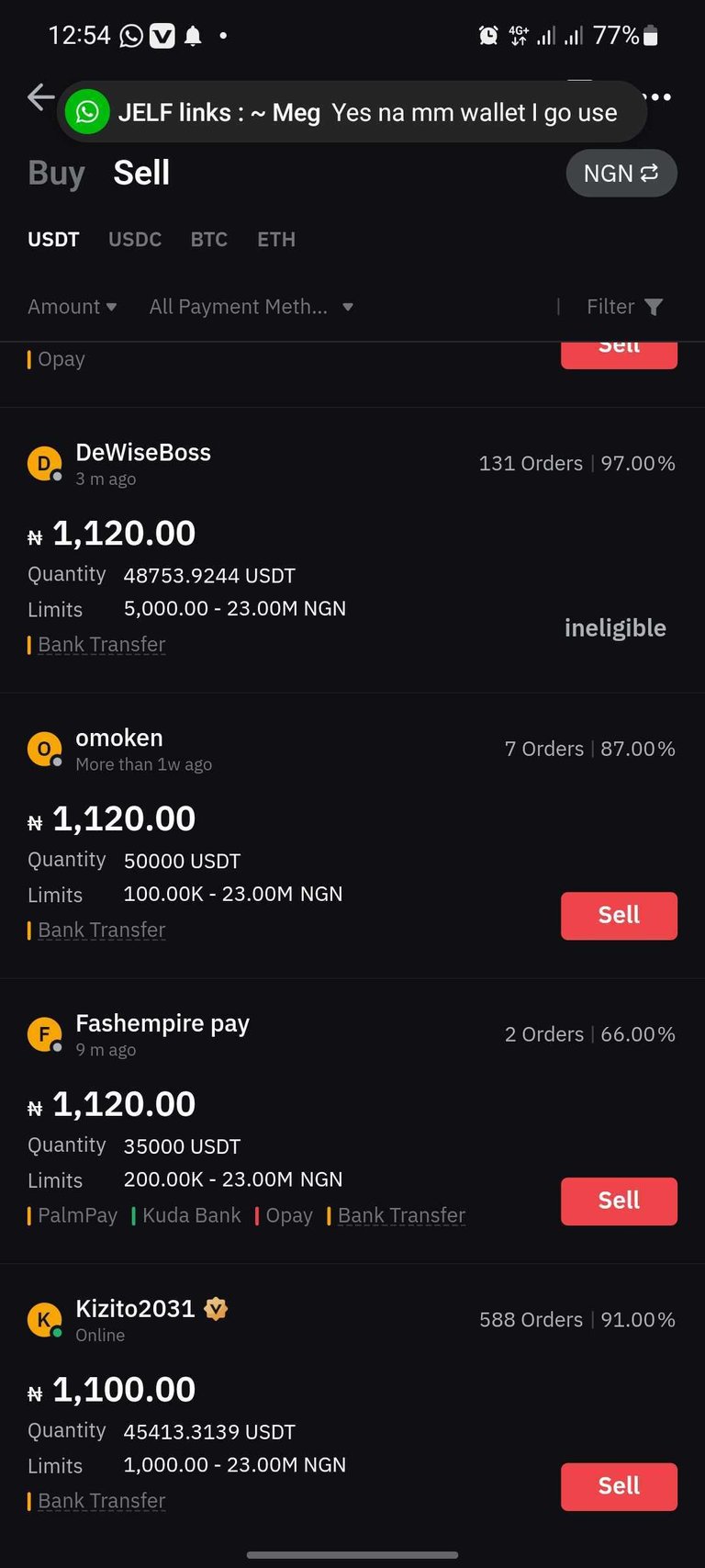This screenshot has width=705, height=1568.
Task: Select the ETH coin tab
Action: click(x=275, y=240)
